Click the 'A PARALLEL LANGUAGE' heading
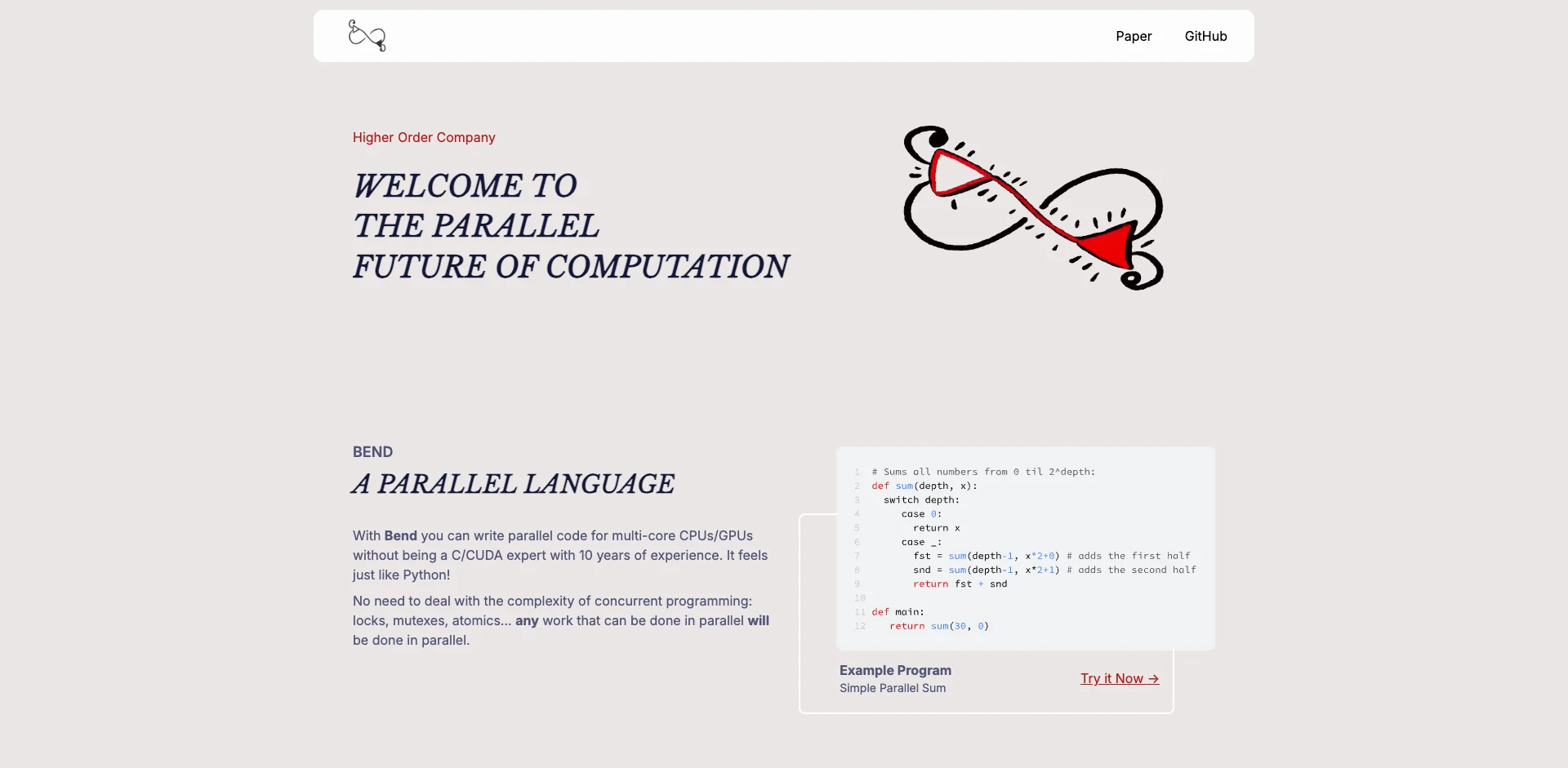The width and height of the screenshot is (1568, 768). 514,483
